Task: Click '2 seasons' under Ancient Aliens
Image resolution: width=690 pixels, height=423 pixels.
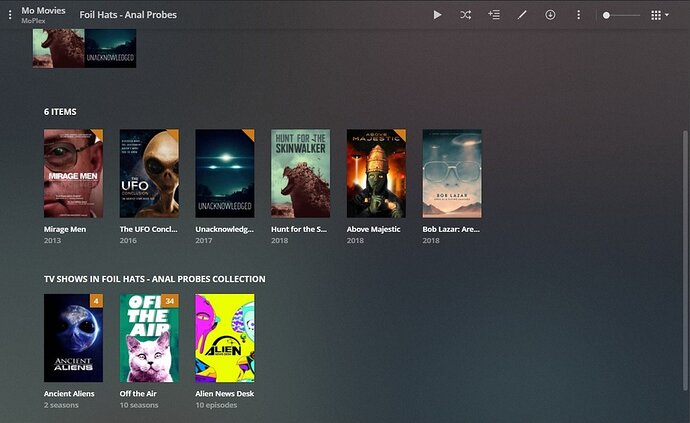Action: click(61, 405)
